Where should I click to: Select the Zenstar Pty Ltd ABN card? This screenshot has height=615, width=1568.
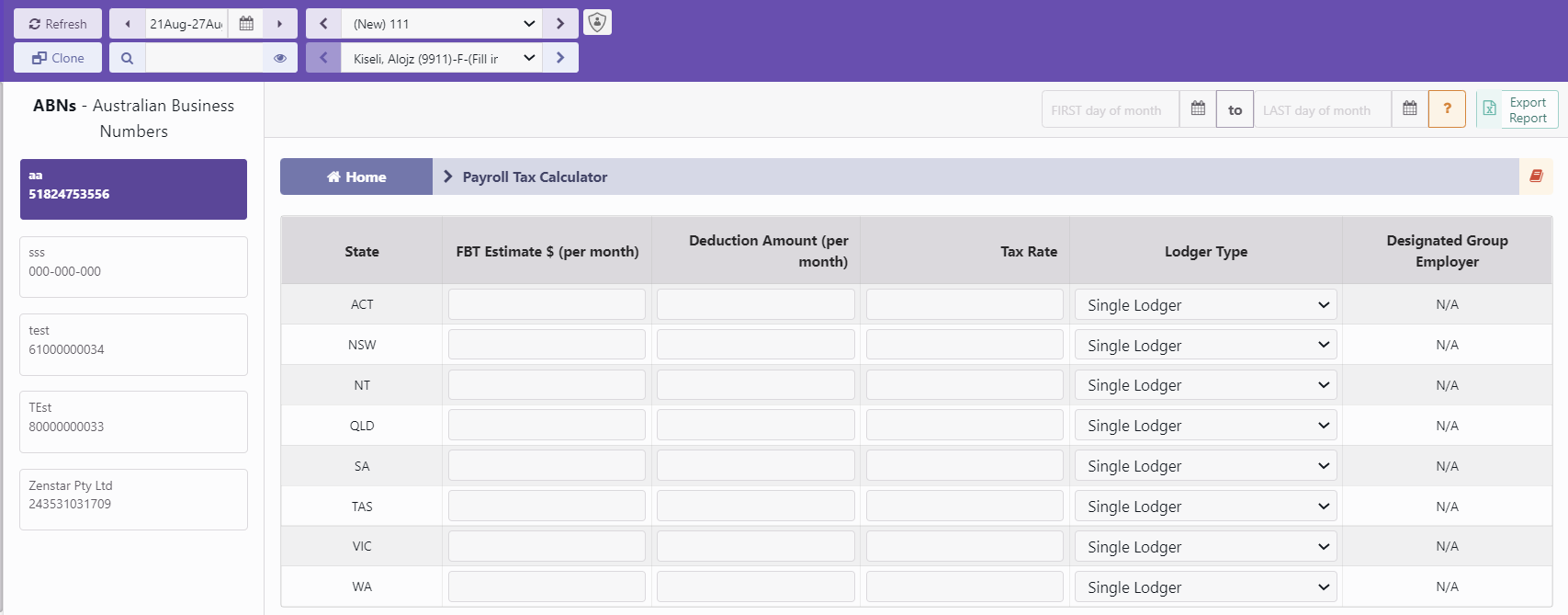point(133,499)
